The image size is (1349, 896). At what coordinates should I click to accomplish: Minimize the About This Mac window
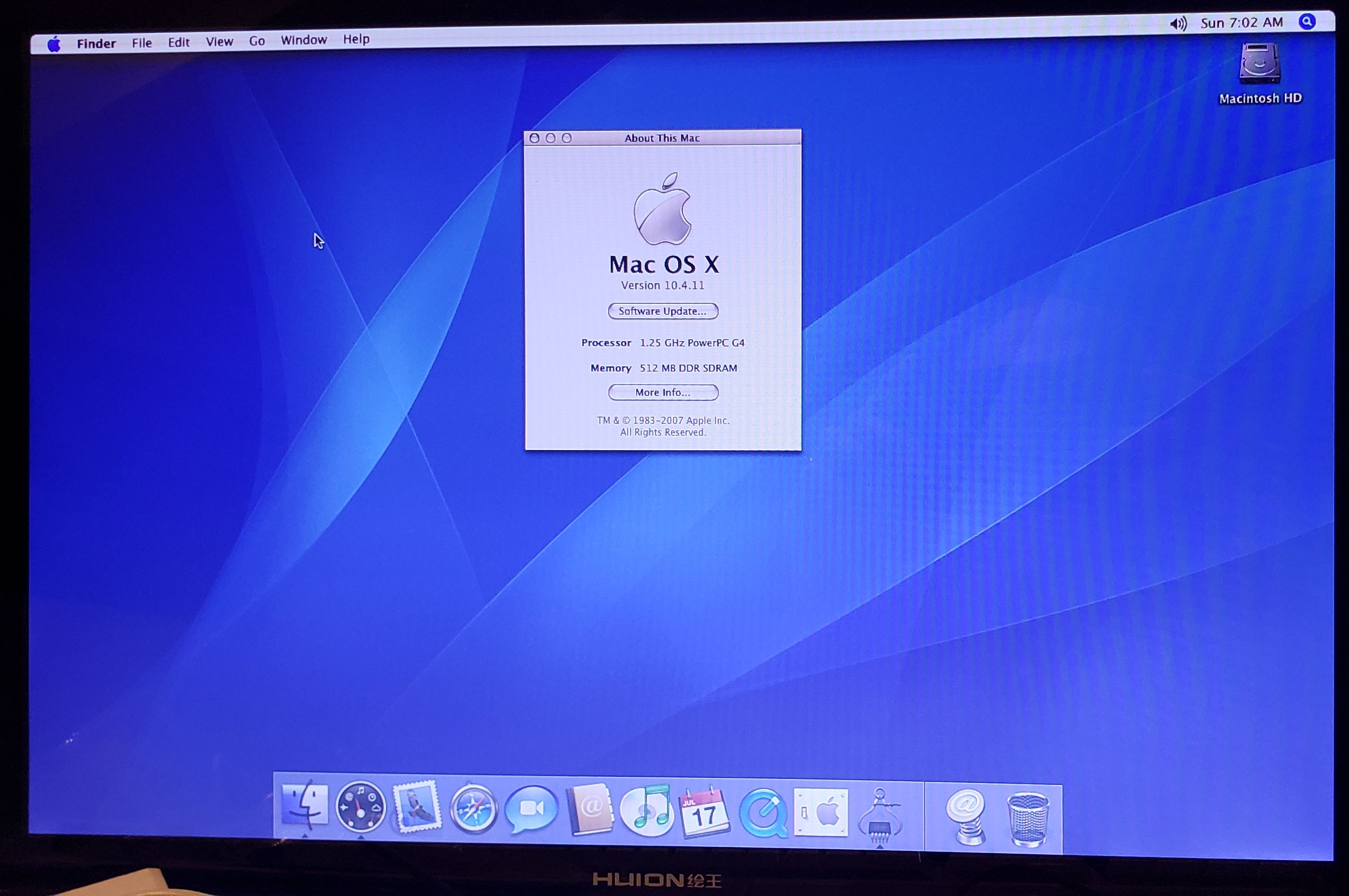(551, 138)
